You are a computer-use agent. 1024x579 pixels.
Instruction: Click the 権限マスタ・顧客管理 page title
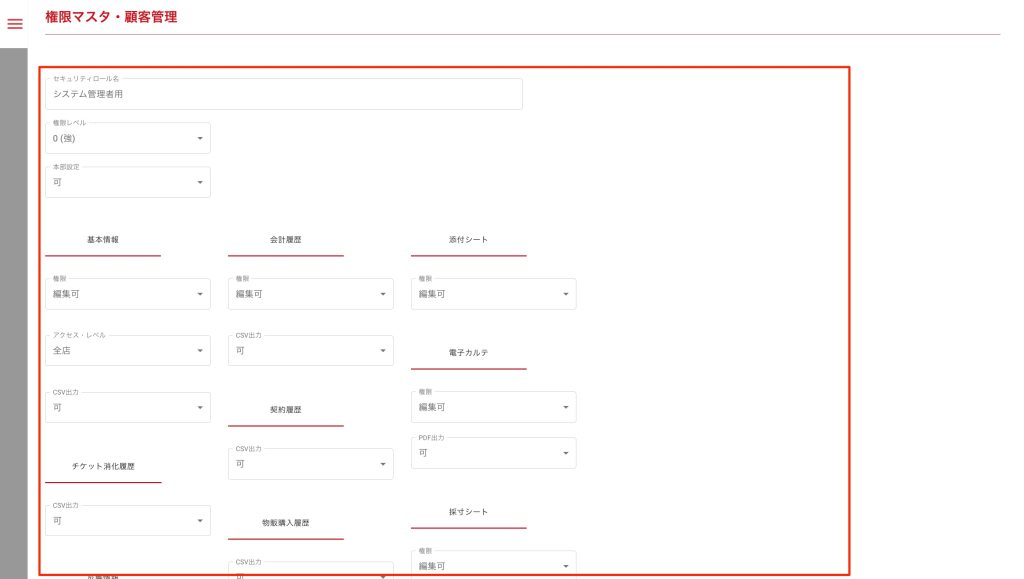112,17
